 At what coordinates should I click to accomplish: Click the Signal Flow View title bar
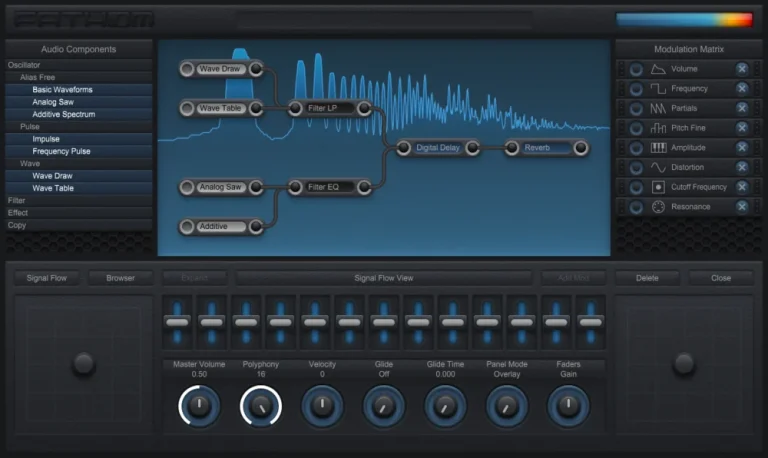384,278
